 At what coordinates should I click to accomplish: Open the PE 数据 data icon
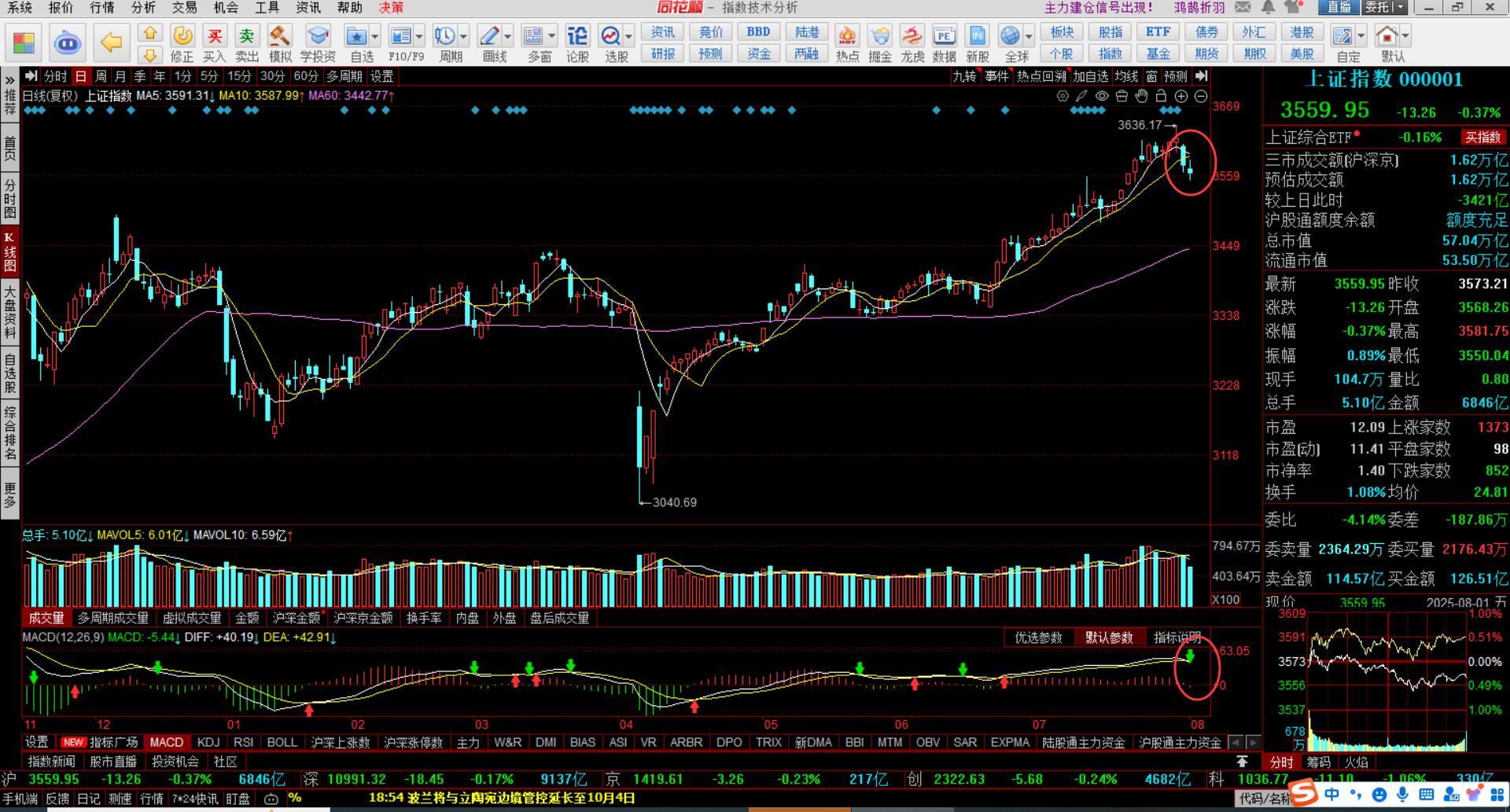tap(945, 43)
